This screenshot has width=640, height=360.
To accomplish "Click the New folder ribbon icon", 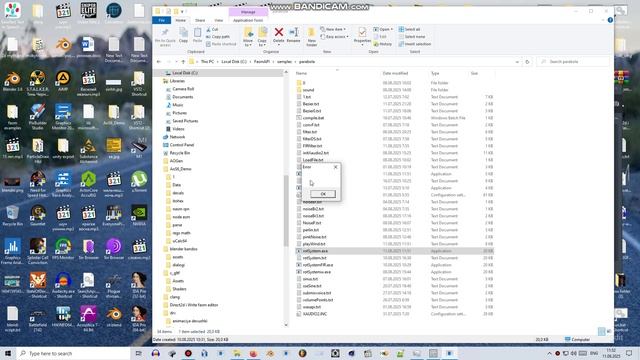I will point(311,37).
